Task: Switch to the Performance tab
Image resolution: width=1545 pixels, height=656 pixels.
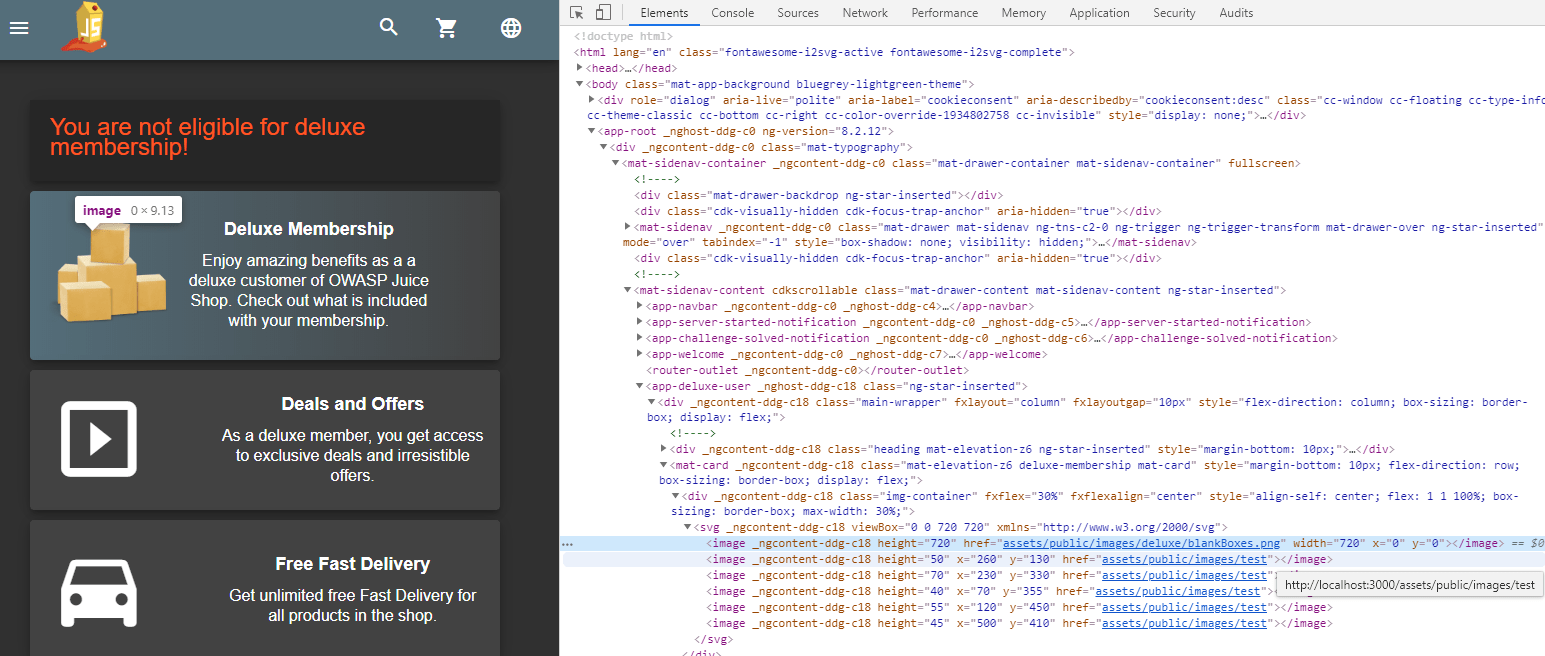Action: [x=944, y=13]
